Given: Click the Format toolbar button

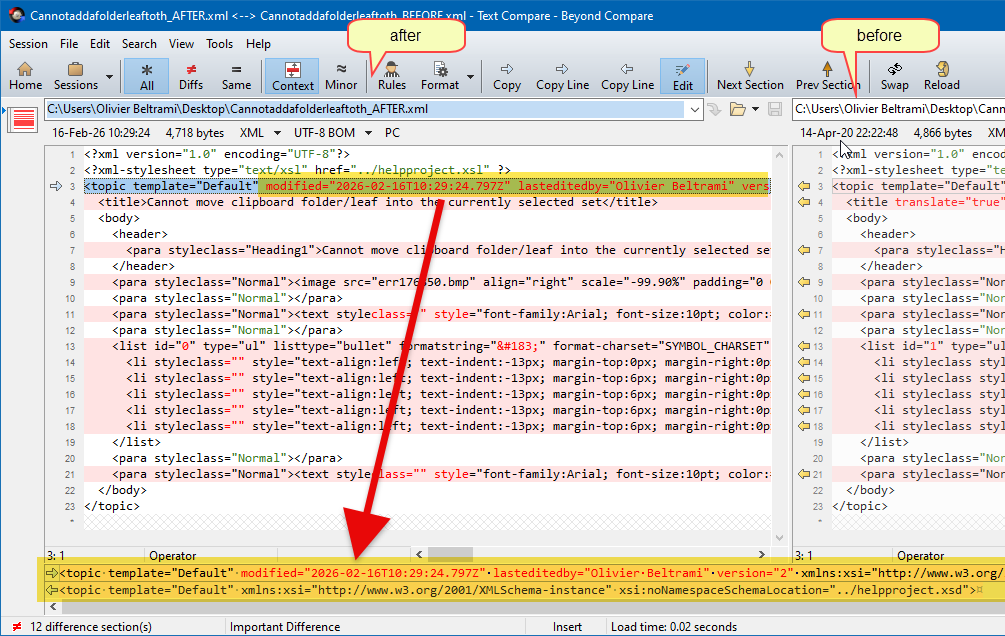Looking at the screenshot, I should (440, 76).
